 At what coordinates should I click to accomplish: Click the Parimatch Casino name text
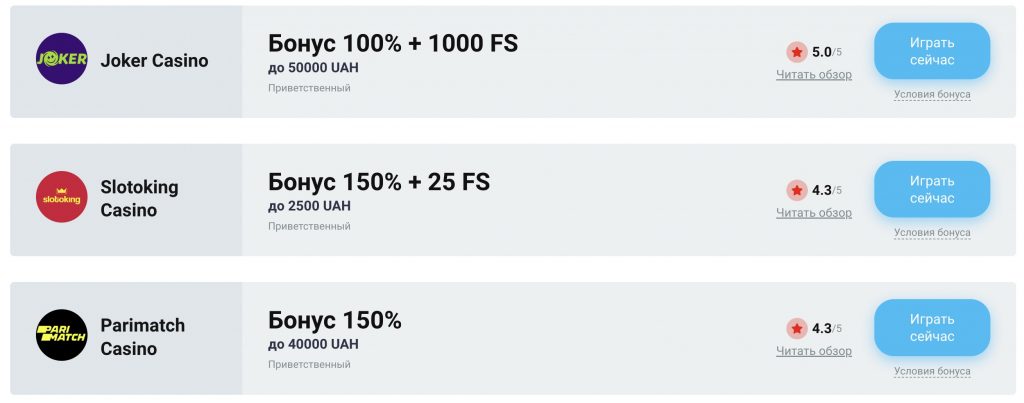[x=142, y=337]
